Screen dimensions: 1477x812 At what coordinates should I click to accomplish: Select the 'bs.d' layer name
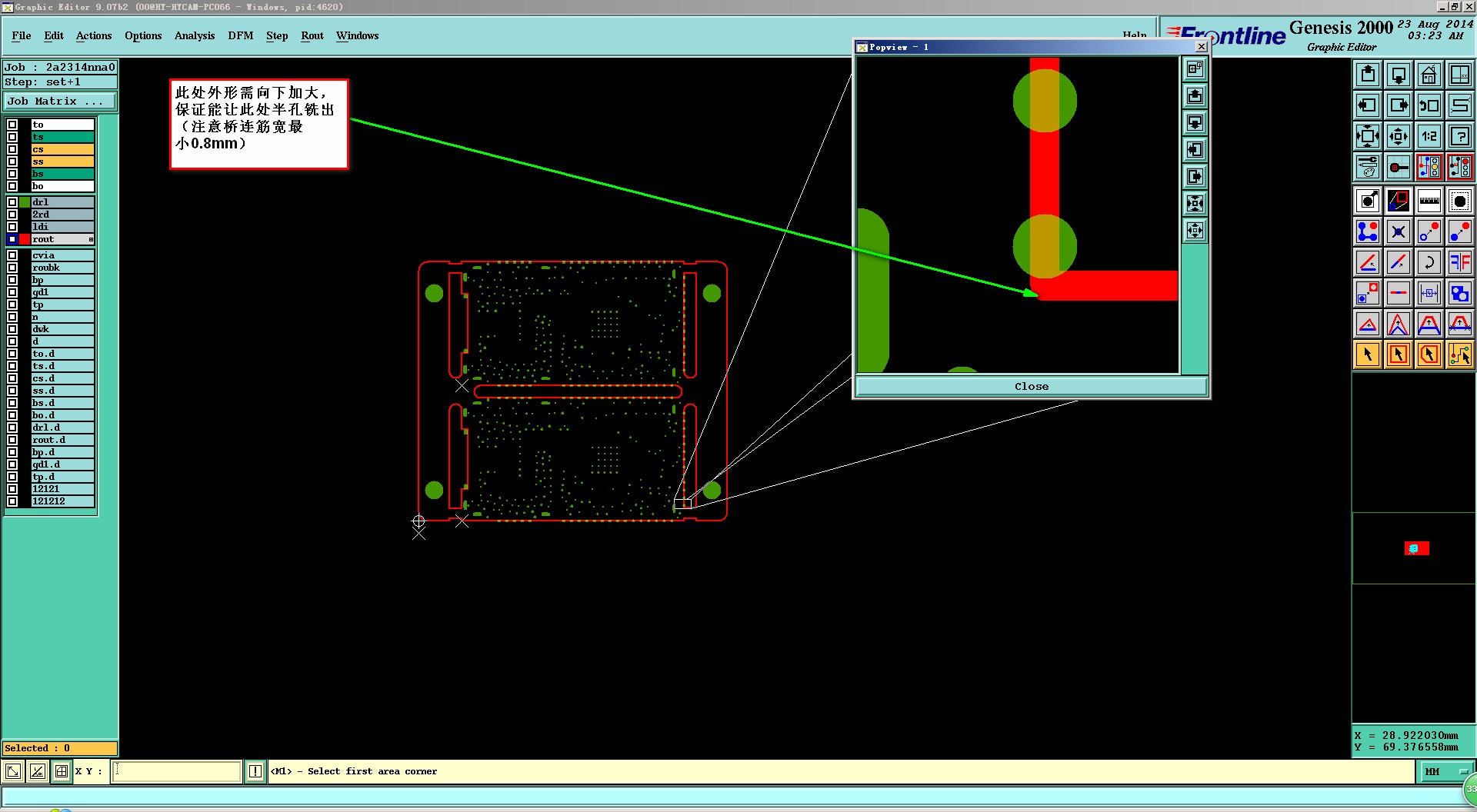(62, 403)
